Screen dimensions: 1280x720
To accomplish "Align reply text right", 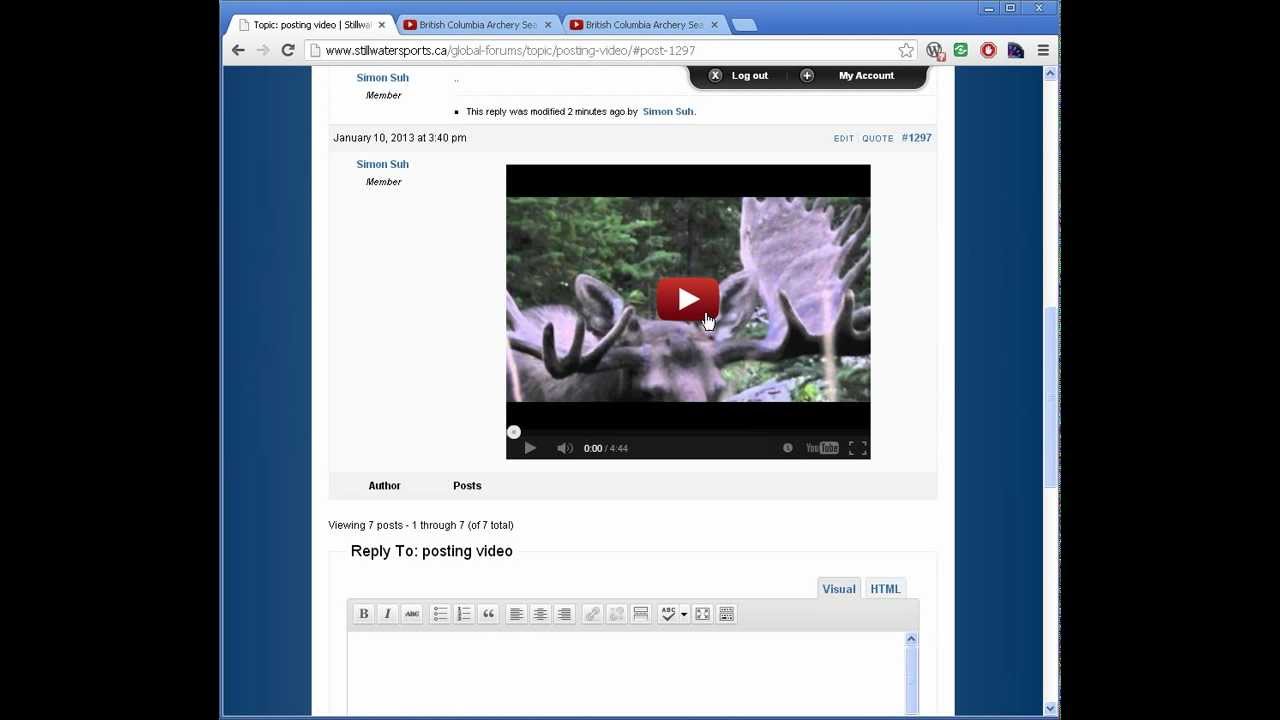I will pos(564,614).
